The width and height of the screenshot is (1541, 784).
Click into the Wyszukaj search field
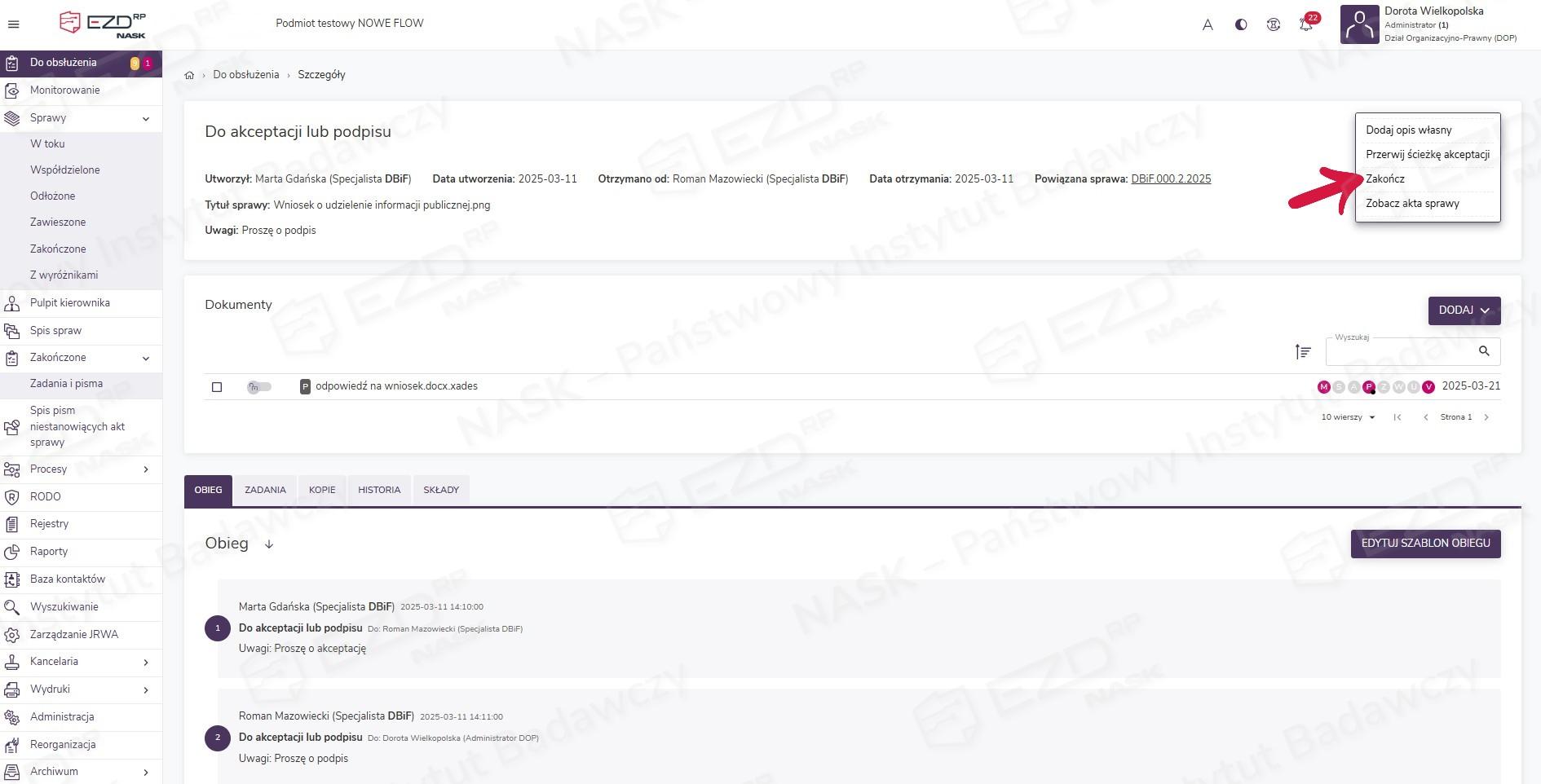[x=1398, y=352]
